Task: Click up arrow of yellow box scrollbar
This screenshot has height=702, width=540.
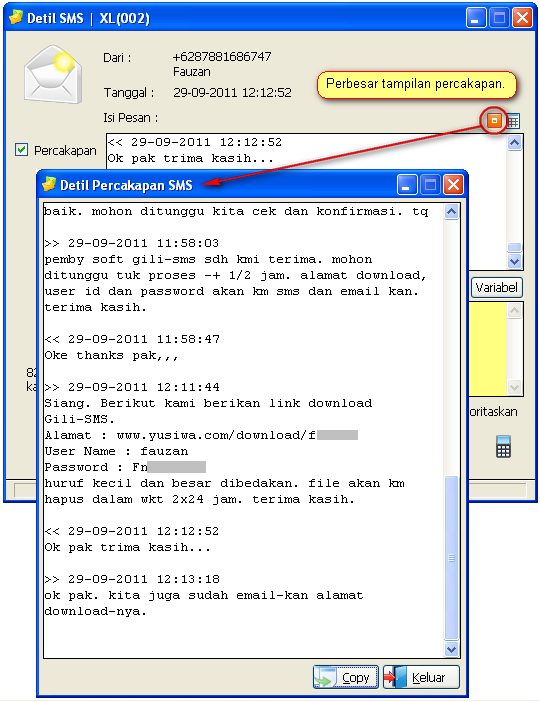Action: [514, 310]
